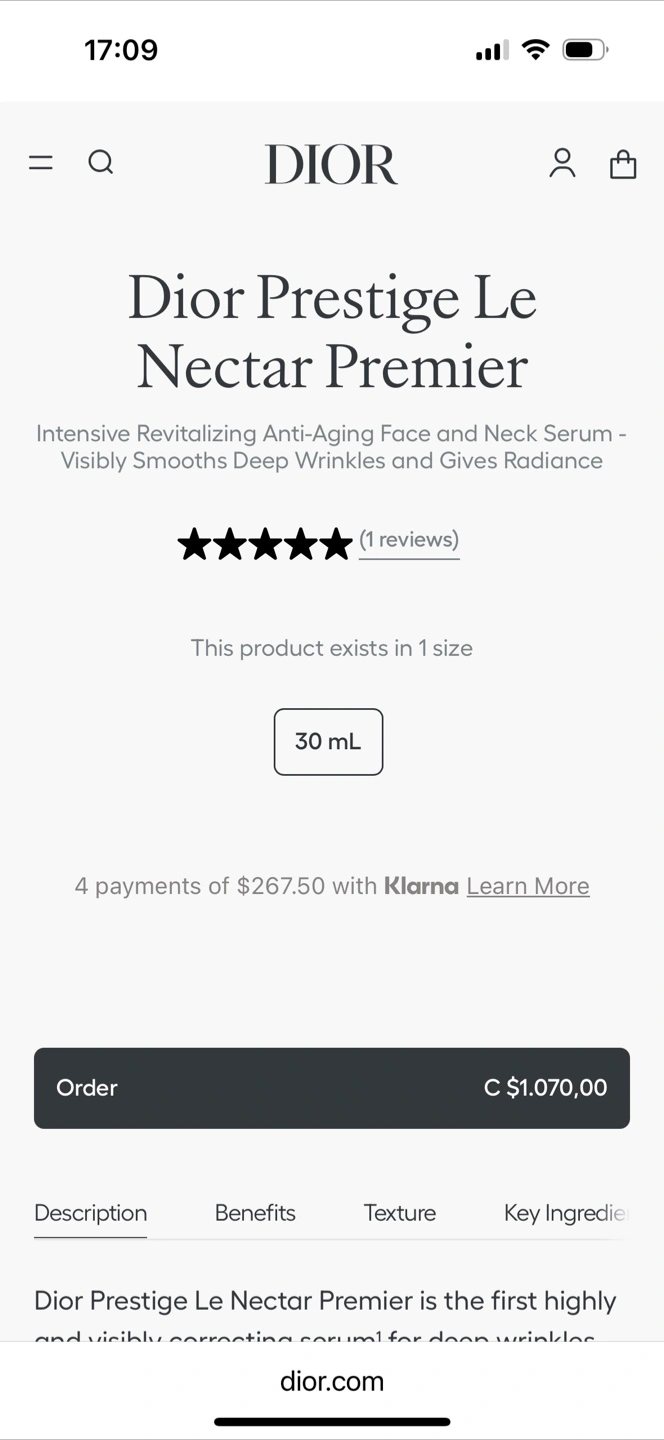This screenshot has height=1440, width=664.
Task: Click the five-star rating
Action: coord(265,544)
